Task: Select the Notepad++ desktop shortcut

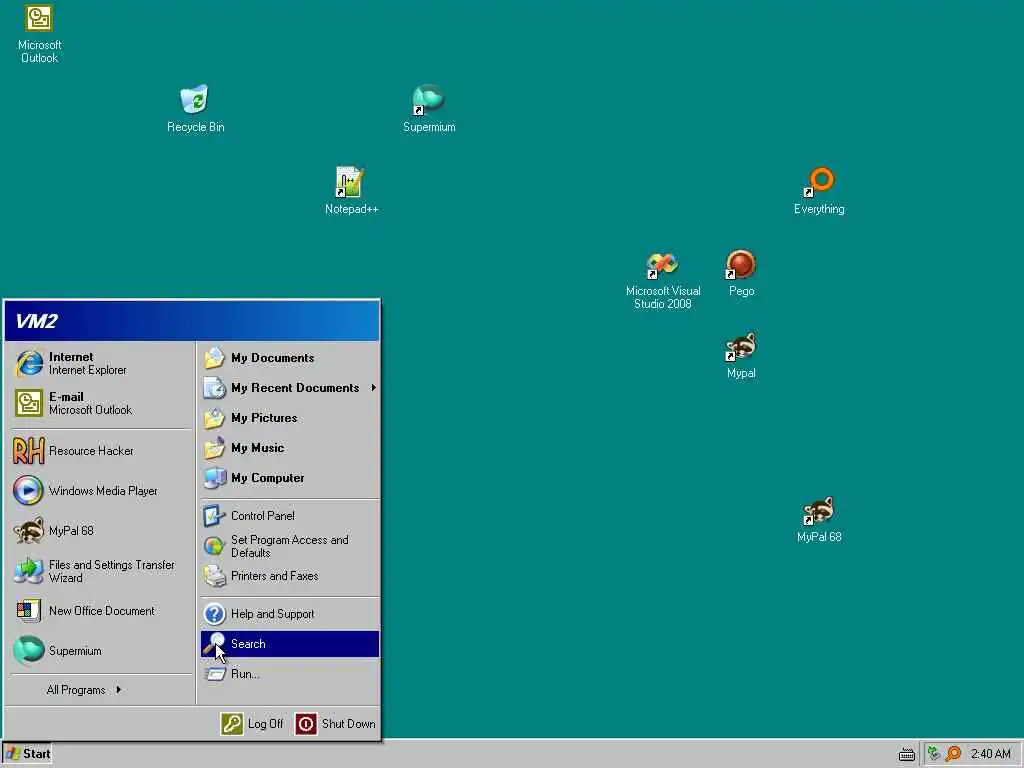Action: [351, 191]
